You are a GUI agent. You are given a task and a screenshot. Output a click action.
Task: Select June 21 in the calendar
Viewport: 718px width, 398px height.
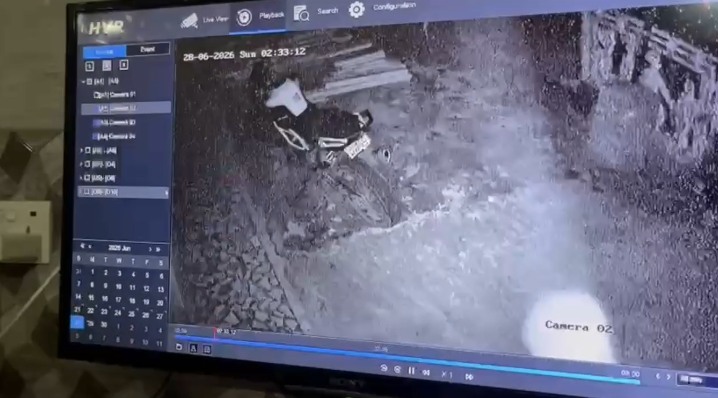(x=77, y=310)
